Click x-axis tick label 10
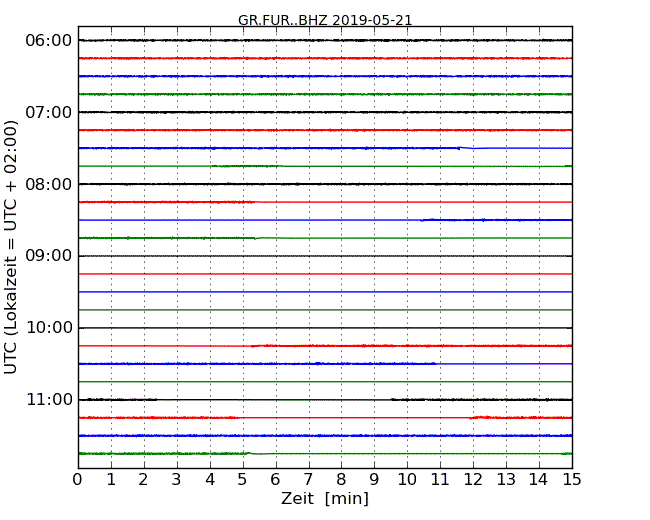The width and height of the screenshot is (650, 520). pos(407,479)
